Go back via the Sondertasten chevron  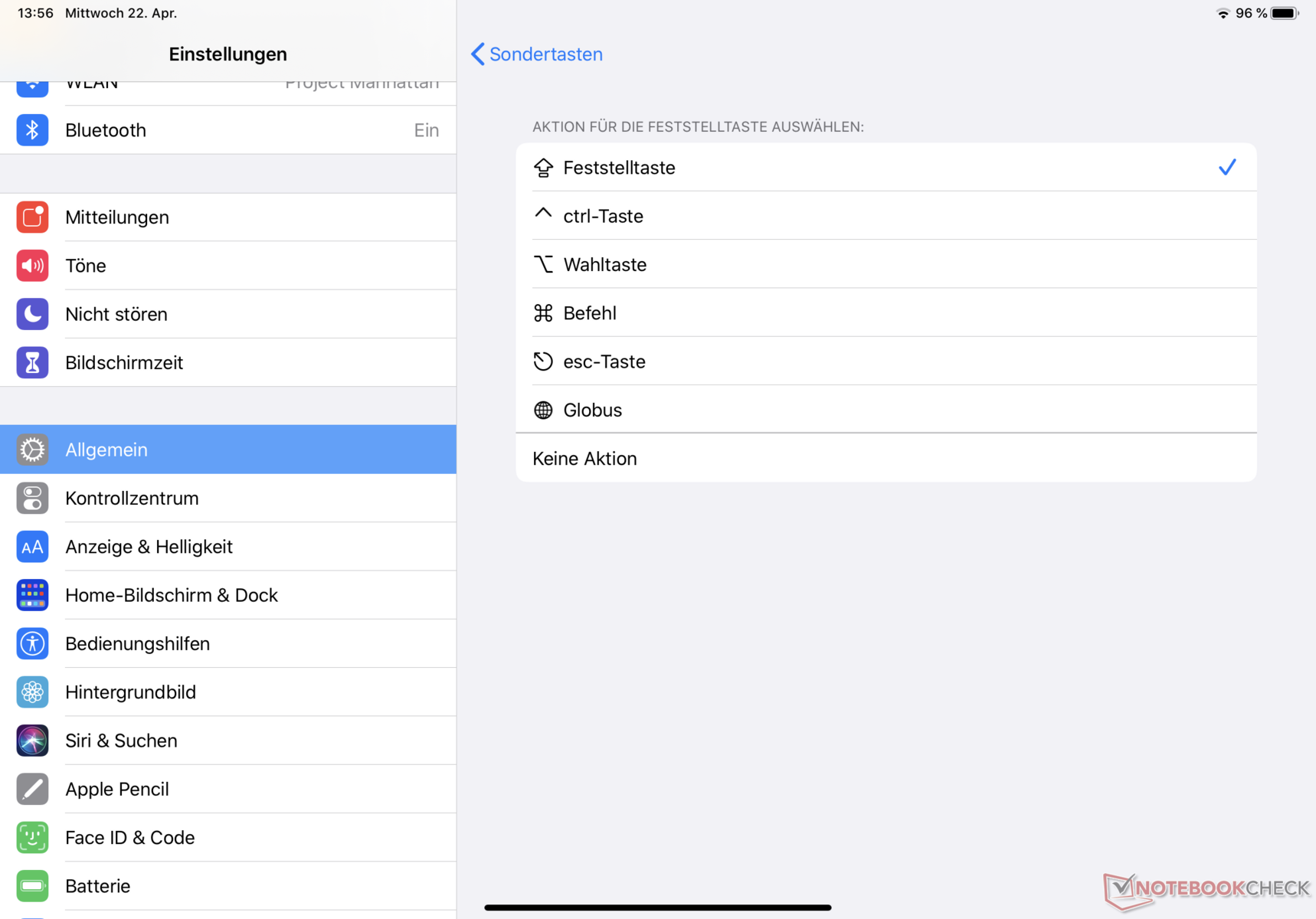pos(478,54)
